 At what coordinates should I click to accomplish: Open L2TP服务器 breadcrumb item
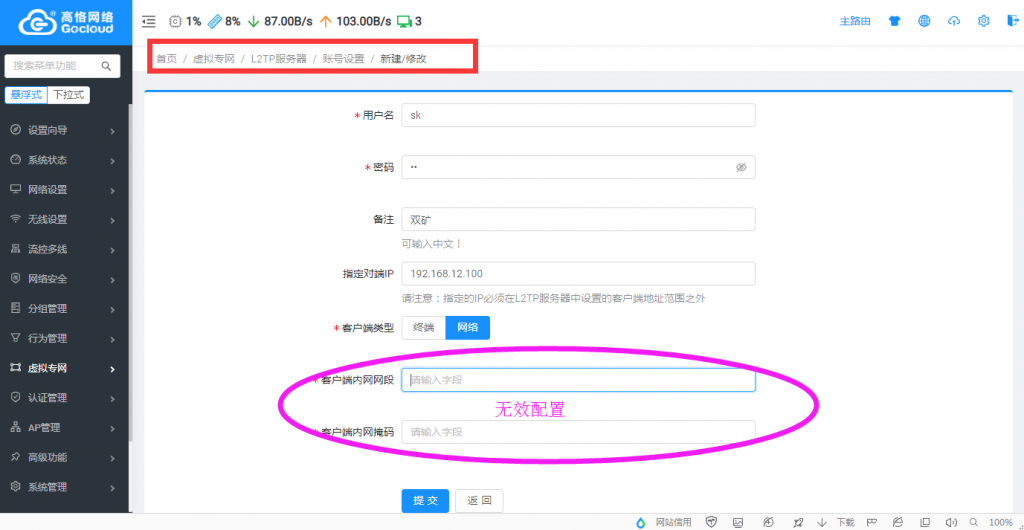[278, 59]
